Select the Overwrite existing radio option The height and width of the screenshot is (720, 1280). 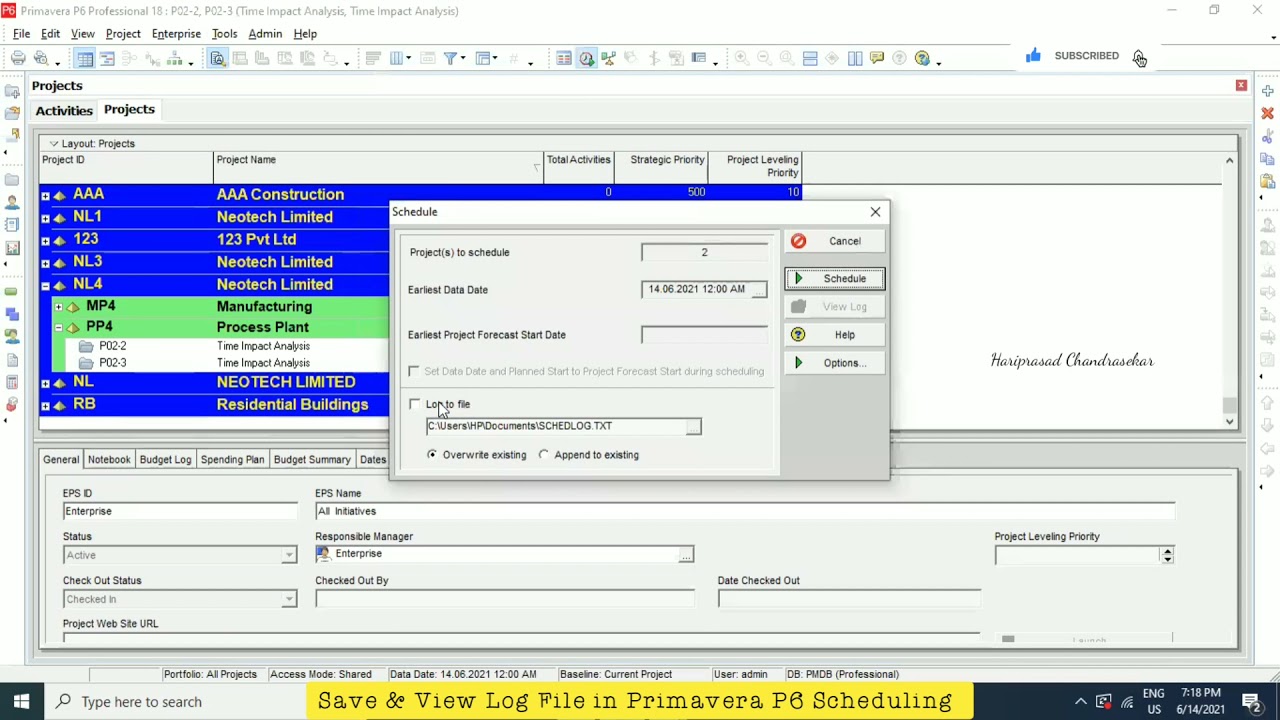tap(432, 455)
